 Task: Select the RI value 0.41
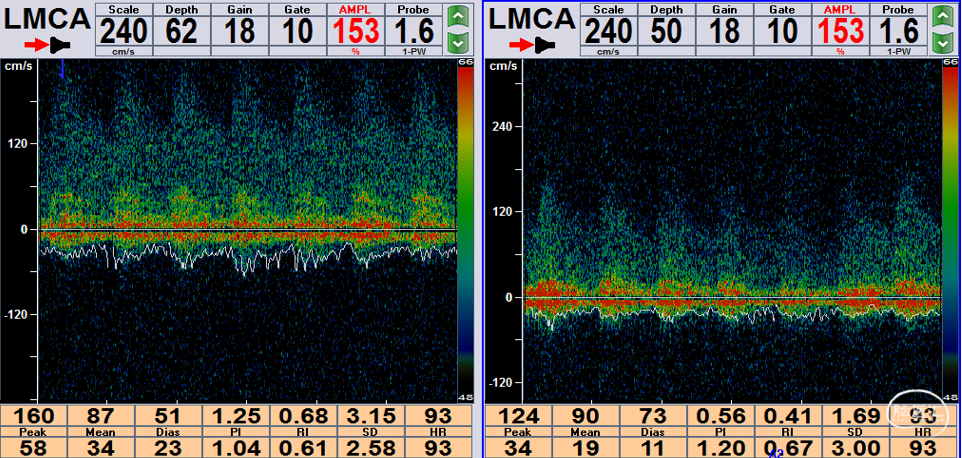788,416
